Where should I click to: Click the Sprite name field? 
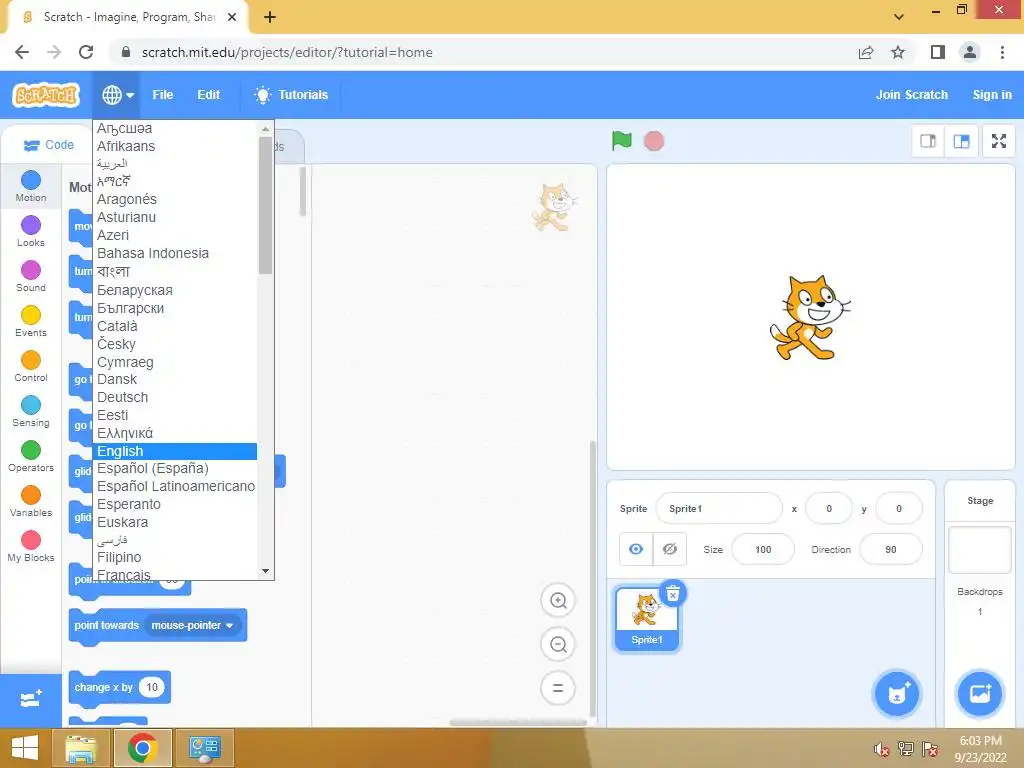click(718, 509)
